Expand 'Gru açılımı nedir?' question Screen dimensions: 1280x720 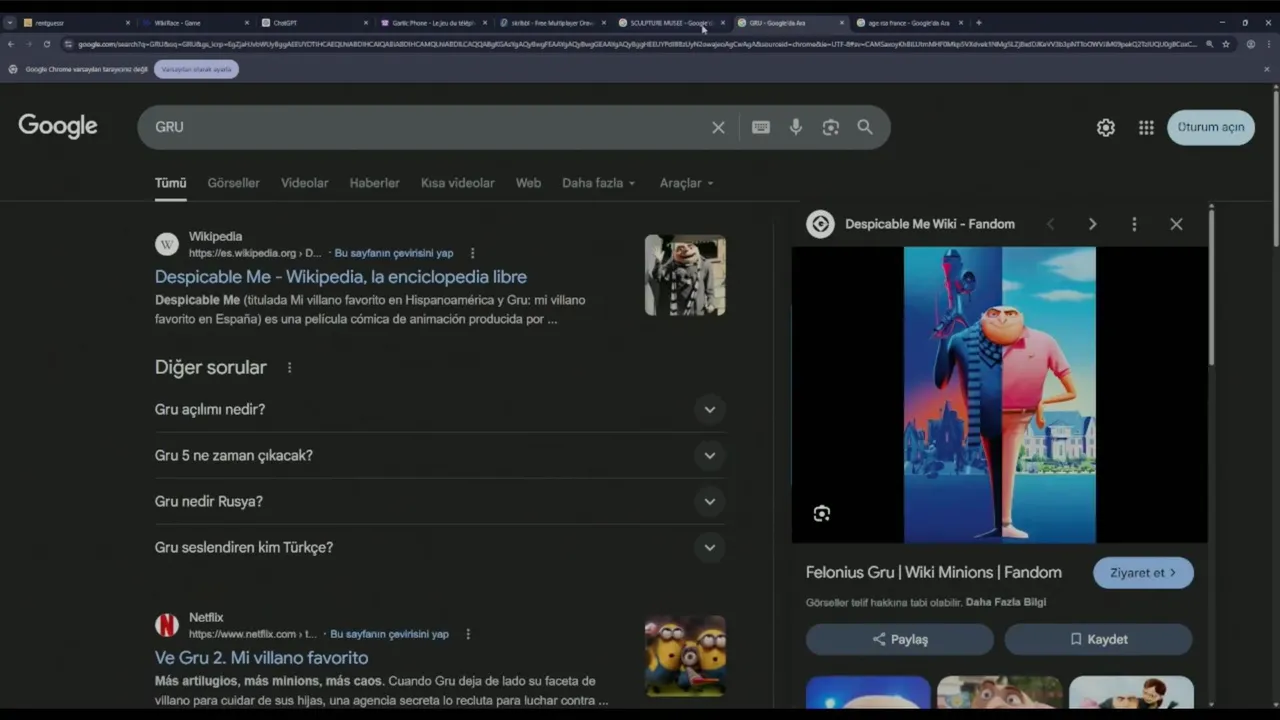coord(440,409)
